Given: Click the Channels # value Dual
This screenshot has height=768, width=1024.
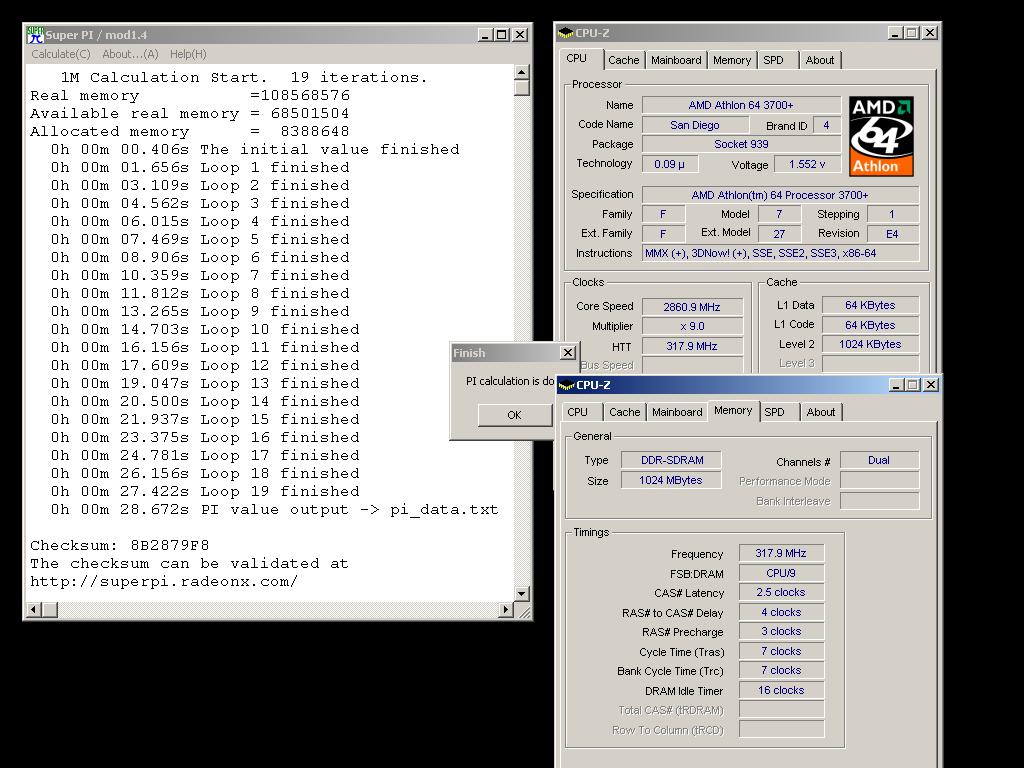Looking at the screenshot, I should coord(879,460).
